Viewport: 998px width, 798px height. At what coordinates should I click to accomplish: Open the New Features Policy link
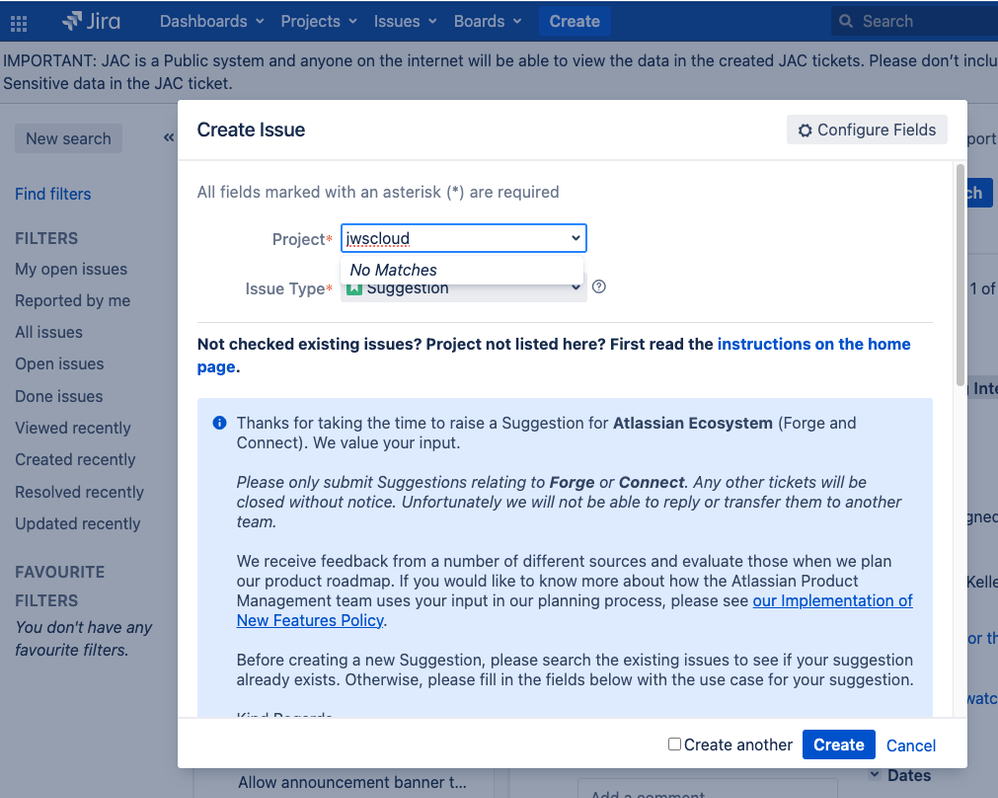[x=309, y=620]
